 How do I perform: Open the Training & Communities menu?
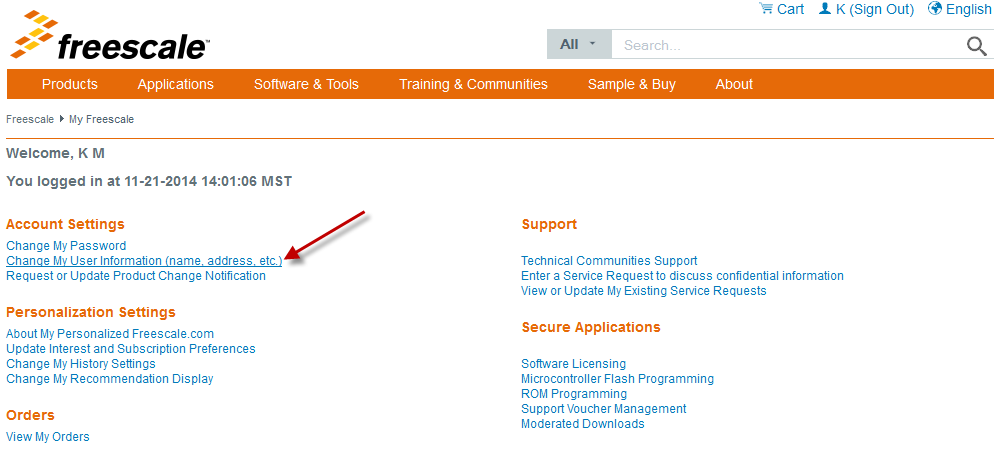pos(473,84)
